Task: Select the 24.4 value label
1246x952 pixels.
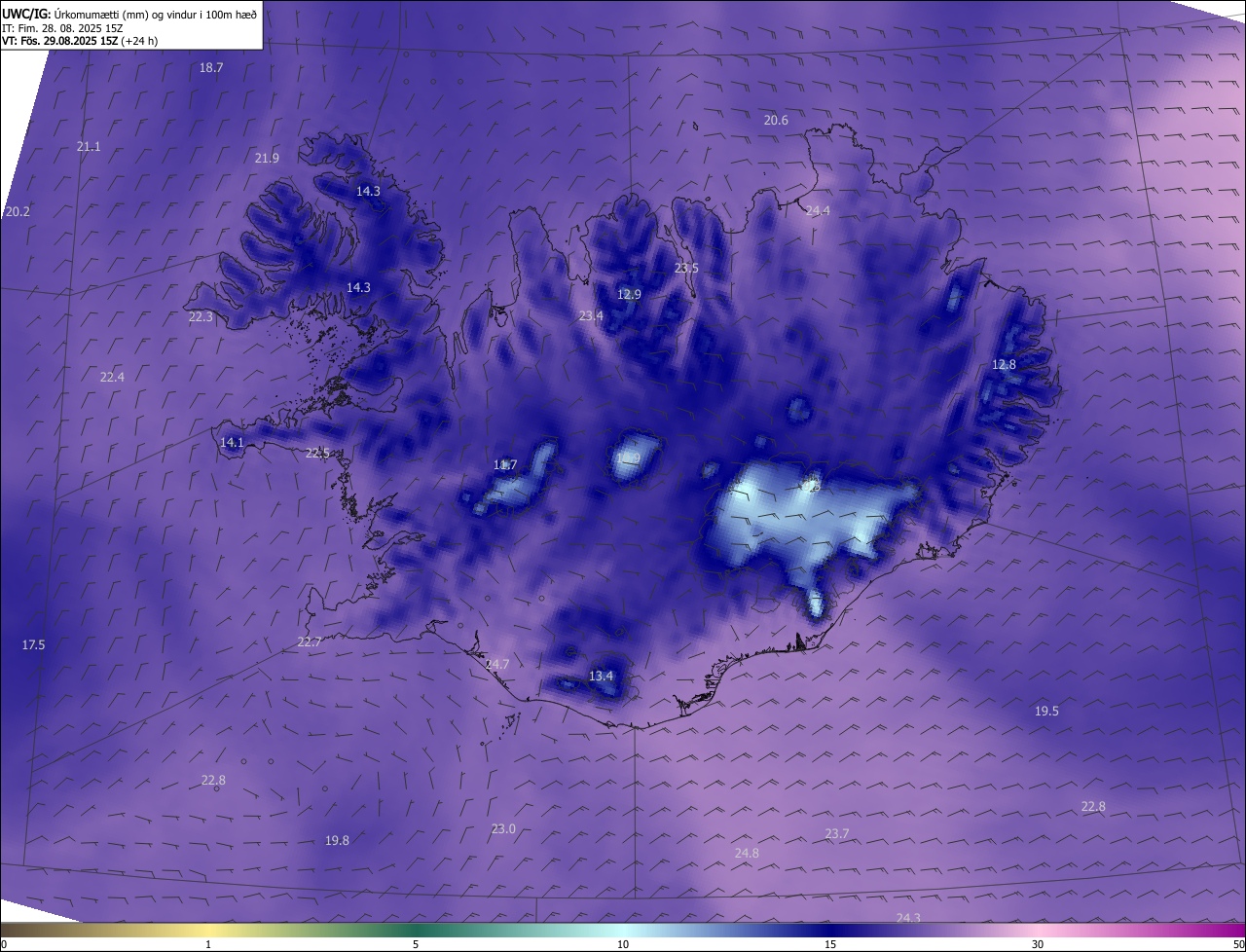Action: tap(818, 210)
